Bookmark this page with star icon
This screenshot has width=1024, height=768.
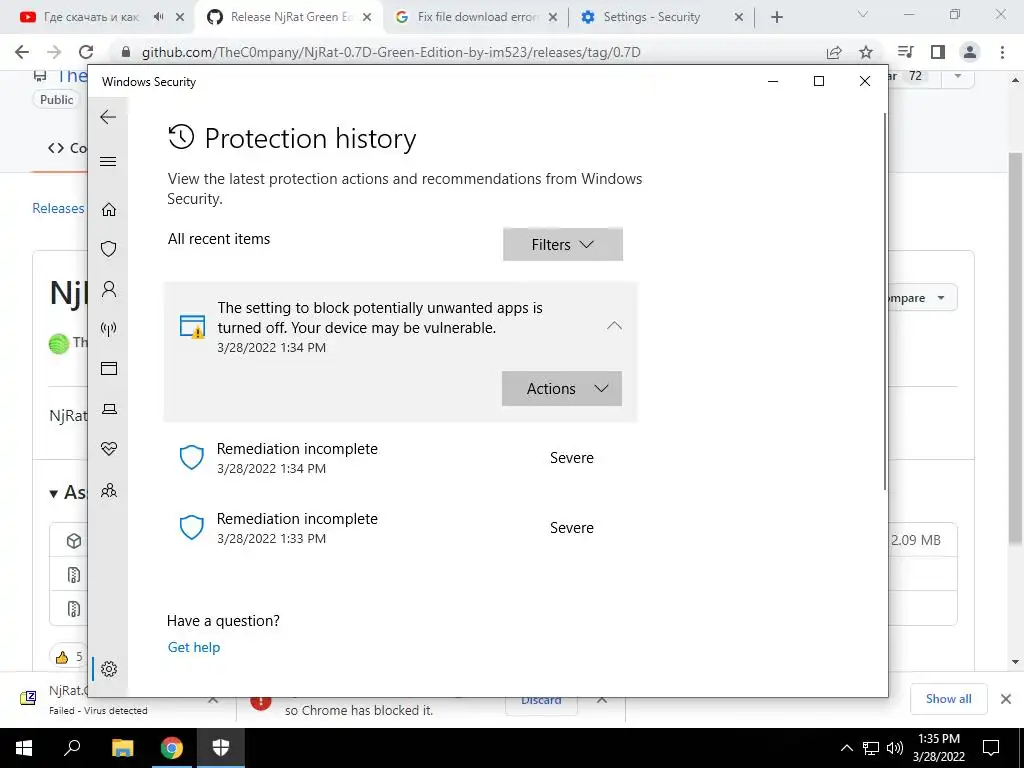point(866,52)
